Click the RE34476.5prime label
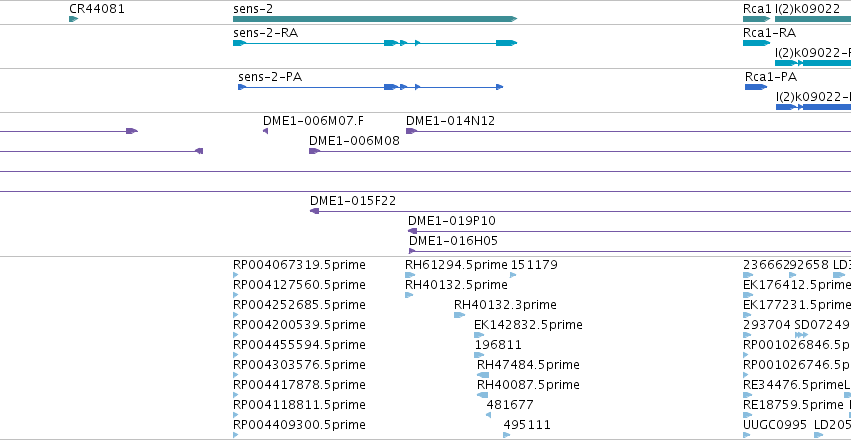The width and height of the screenshot is (851, 440). (793, 385)
